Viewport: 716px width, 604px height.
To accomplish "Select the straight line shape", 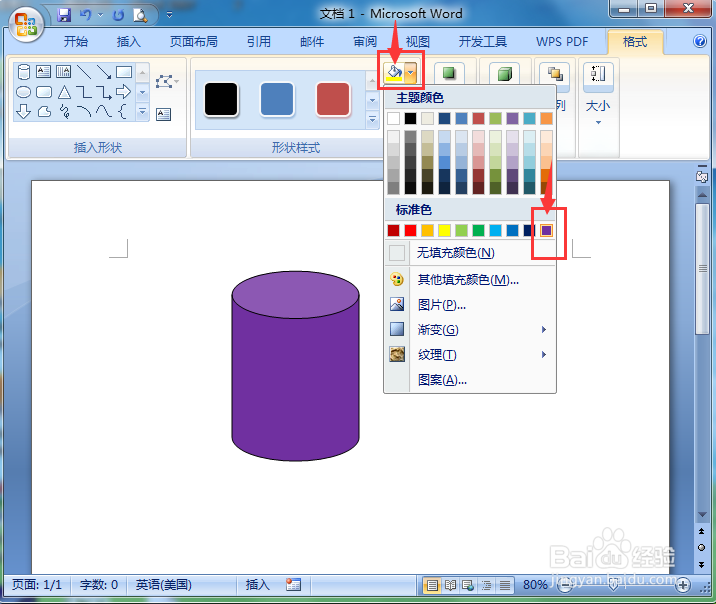I will [84, 72].
